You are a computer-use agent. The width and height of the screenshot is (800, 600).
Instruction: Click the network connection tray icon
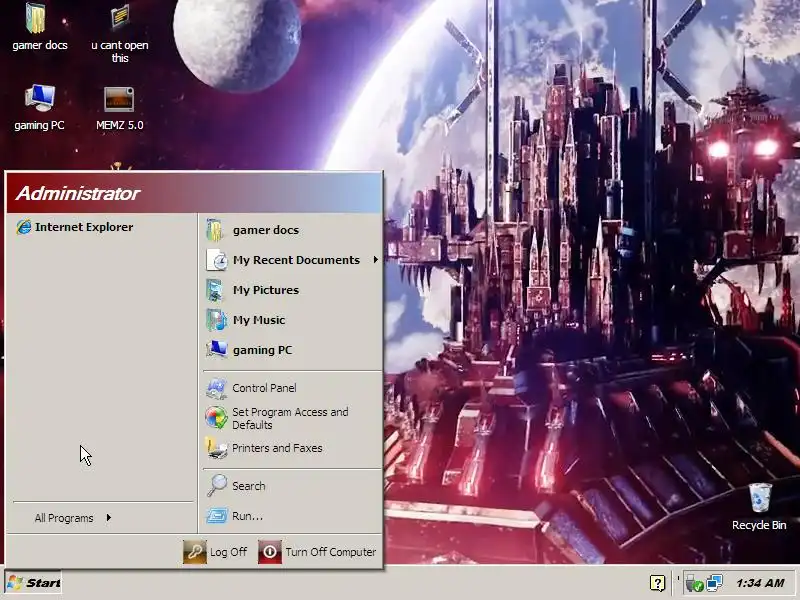(714, 583)
